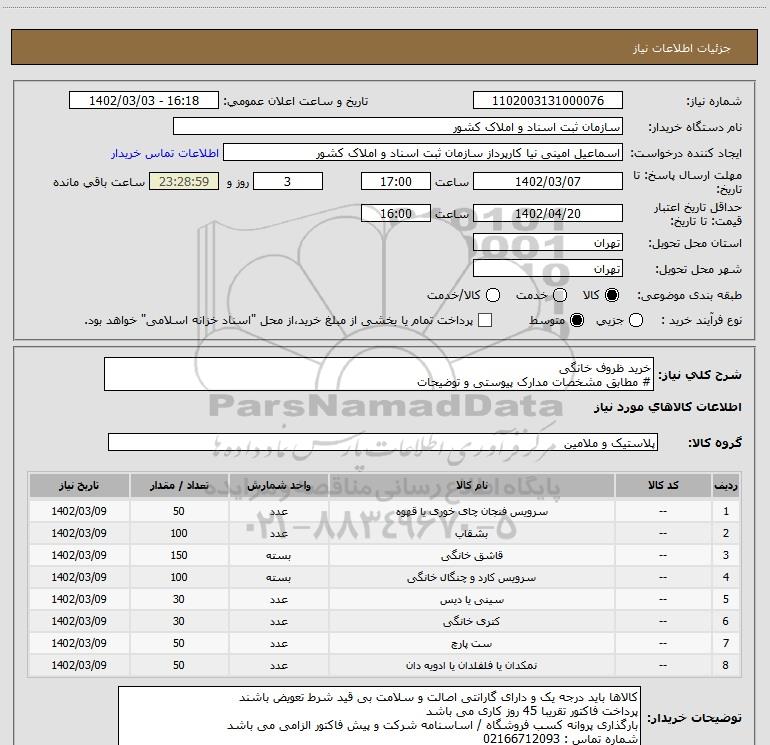Click the جزئیات اطلاعات نیاز header title

(x=682, y=48)
